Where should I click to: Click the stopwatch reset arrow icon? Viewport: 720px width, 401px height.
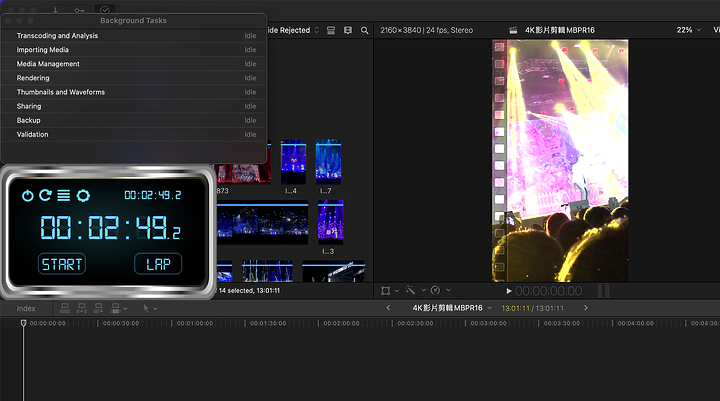click(45, 195)
